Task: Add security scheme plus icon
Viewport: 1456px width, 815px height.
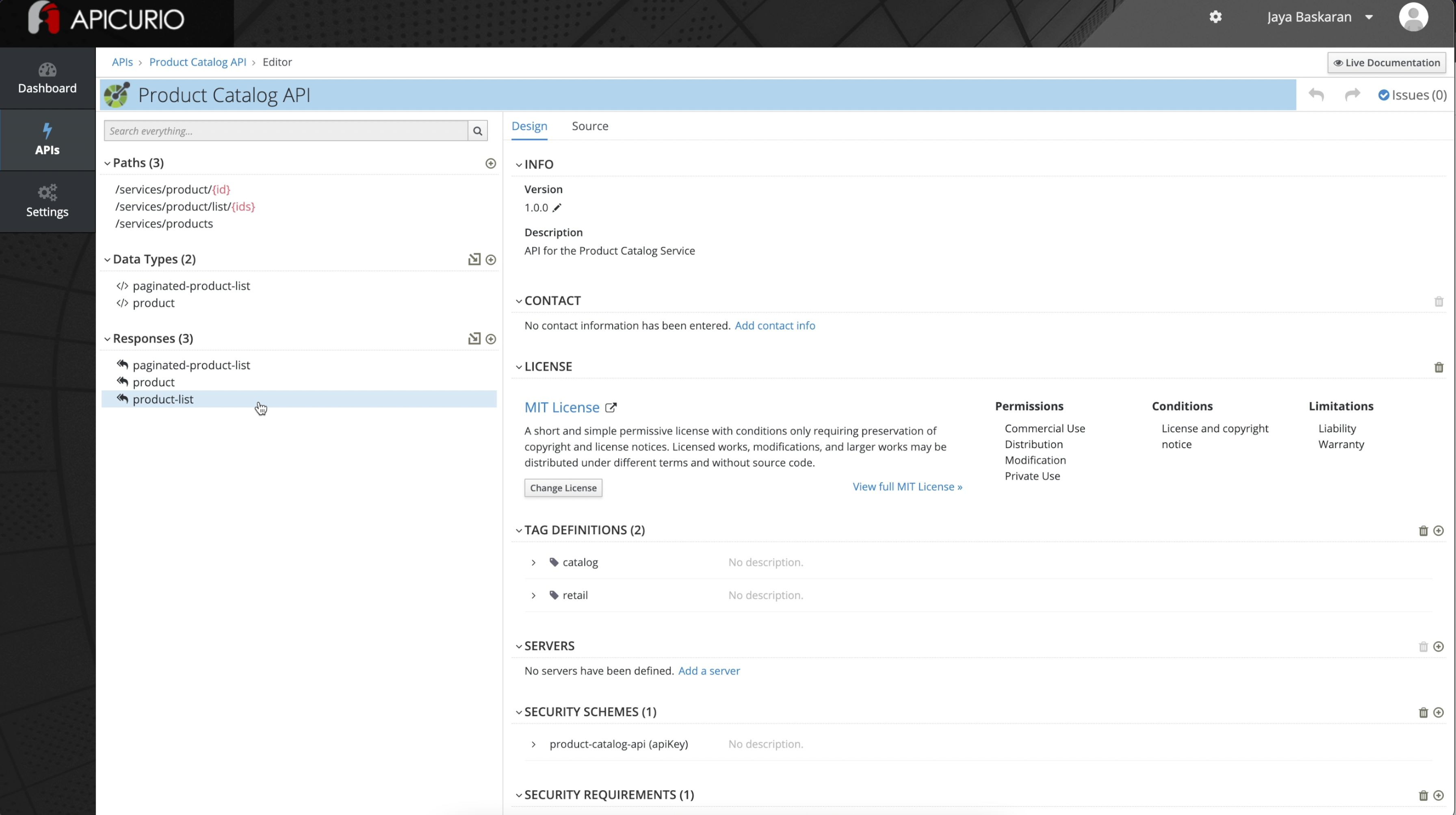Action: 1439,713
